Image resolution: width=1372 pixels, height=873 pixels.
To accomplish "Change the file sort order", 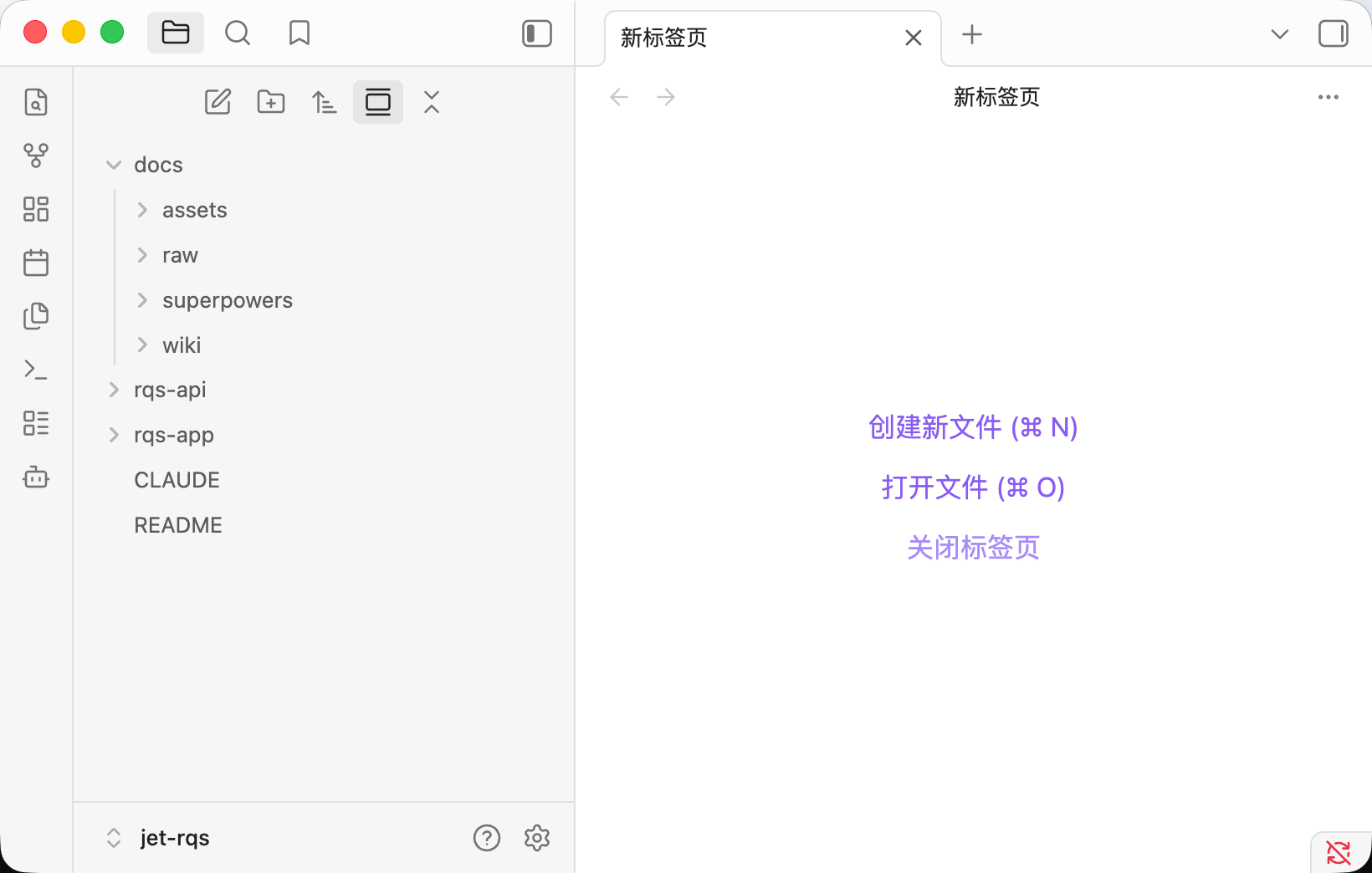I will 325,102.
